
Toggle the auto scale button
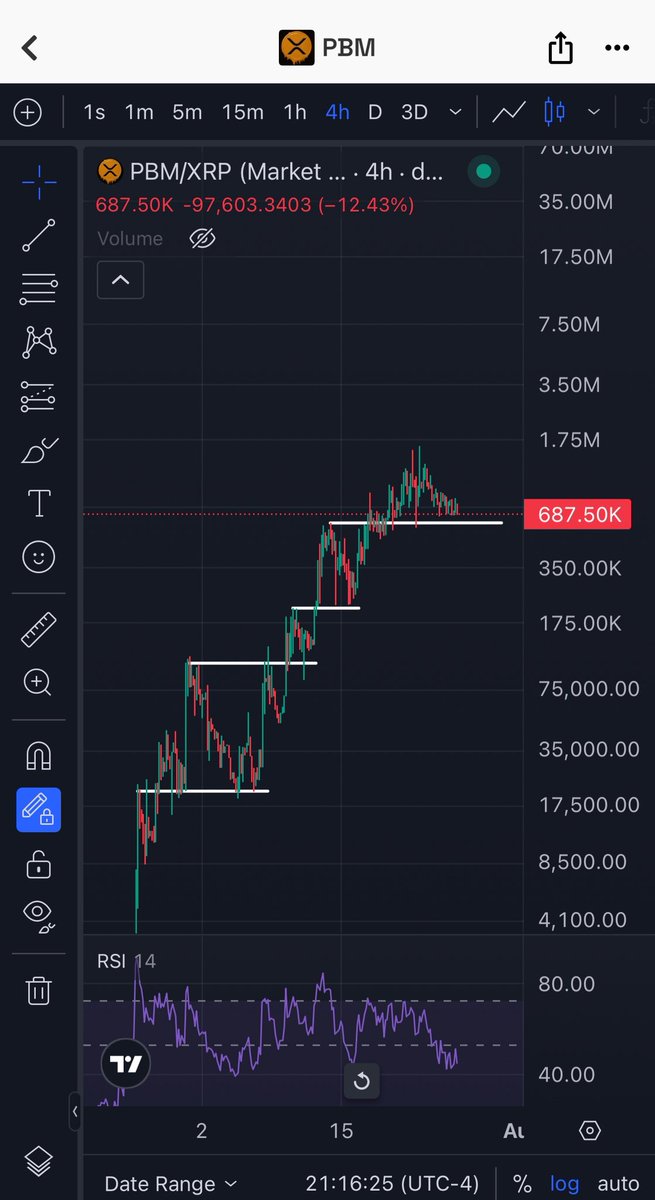pyautogui.click(x=618, y=1184)
